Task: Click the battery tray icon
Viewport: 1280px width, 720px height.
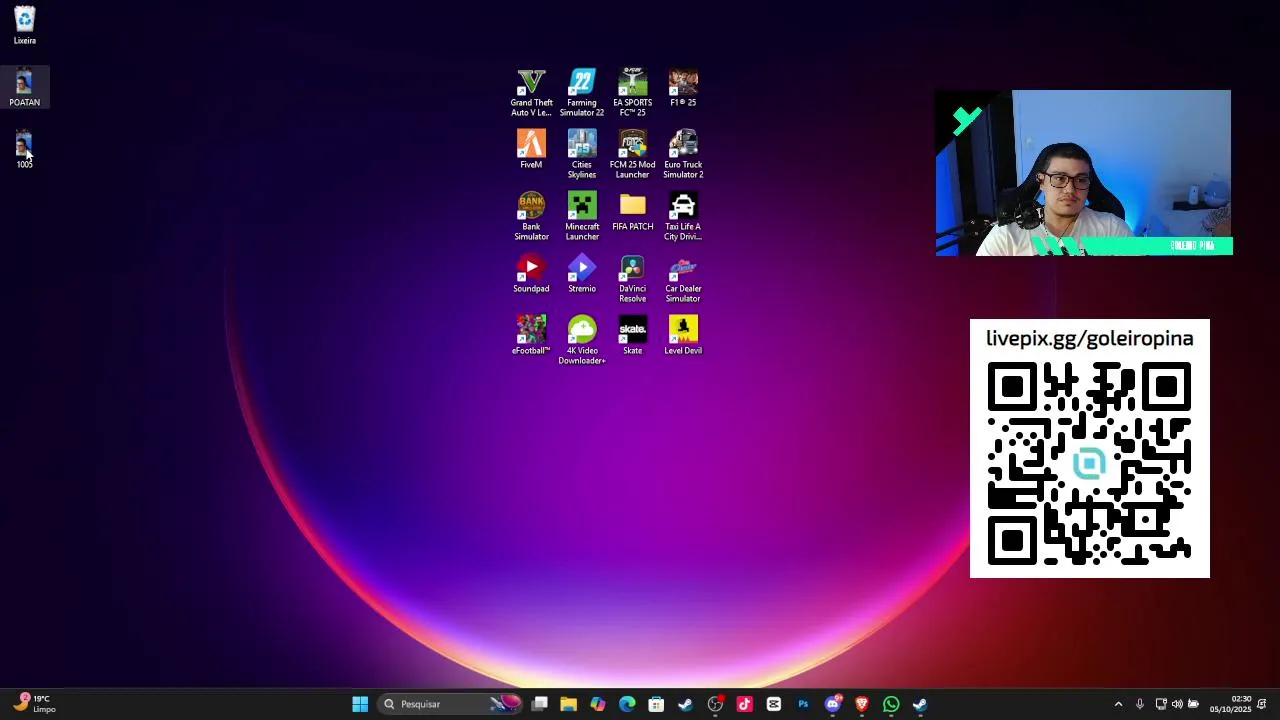Action: coord(1193,704)
